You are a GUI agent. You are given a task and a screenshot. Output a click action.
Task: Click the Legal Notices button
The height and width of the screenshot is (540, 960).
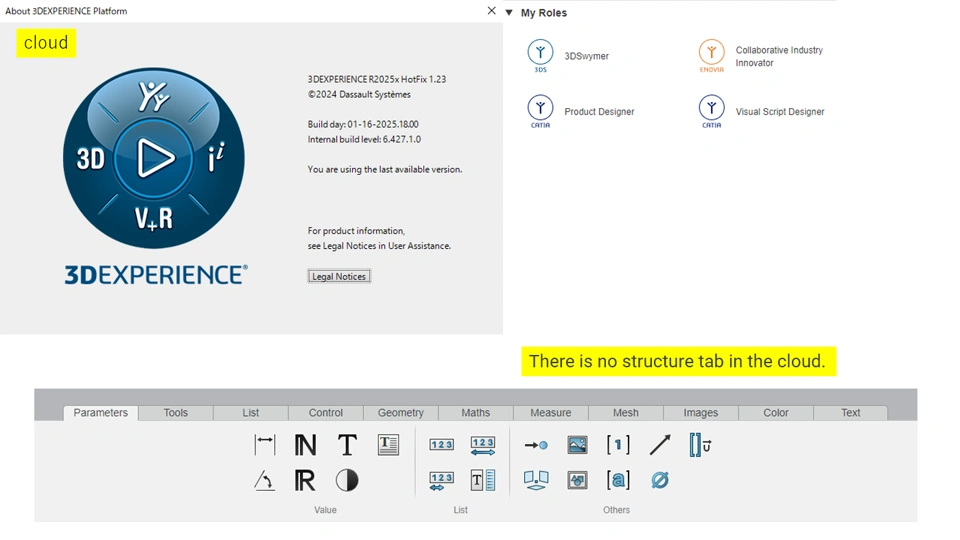point(339,277)
